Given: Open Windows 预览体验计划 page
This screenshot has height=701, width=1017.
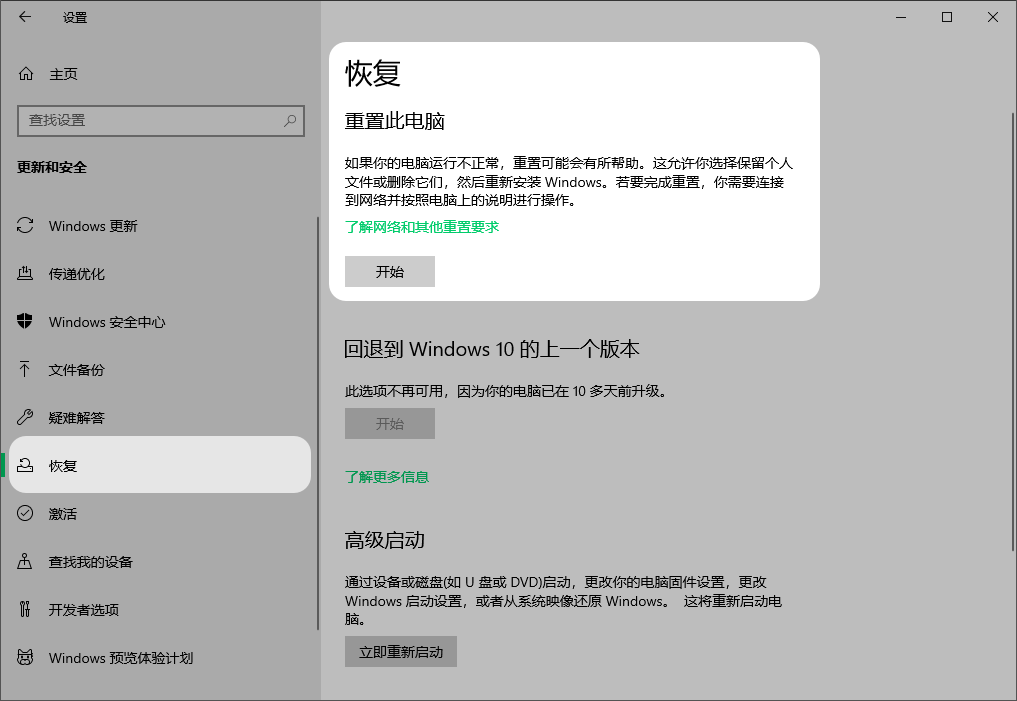Looking at the screenshot, I should (x=161, y=658).
